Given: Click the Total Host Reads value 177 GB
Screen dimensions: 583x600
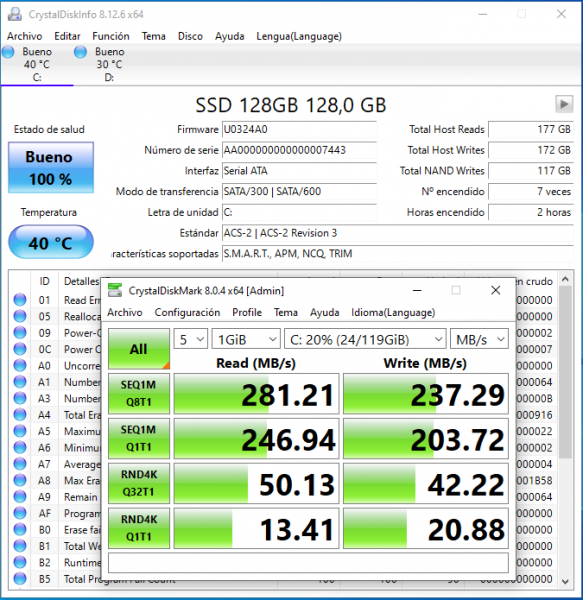Looking at the screenshot, I should click(531, 129).
